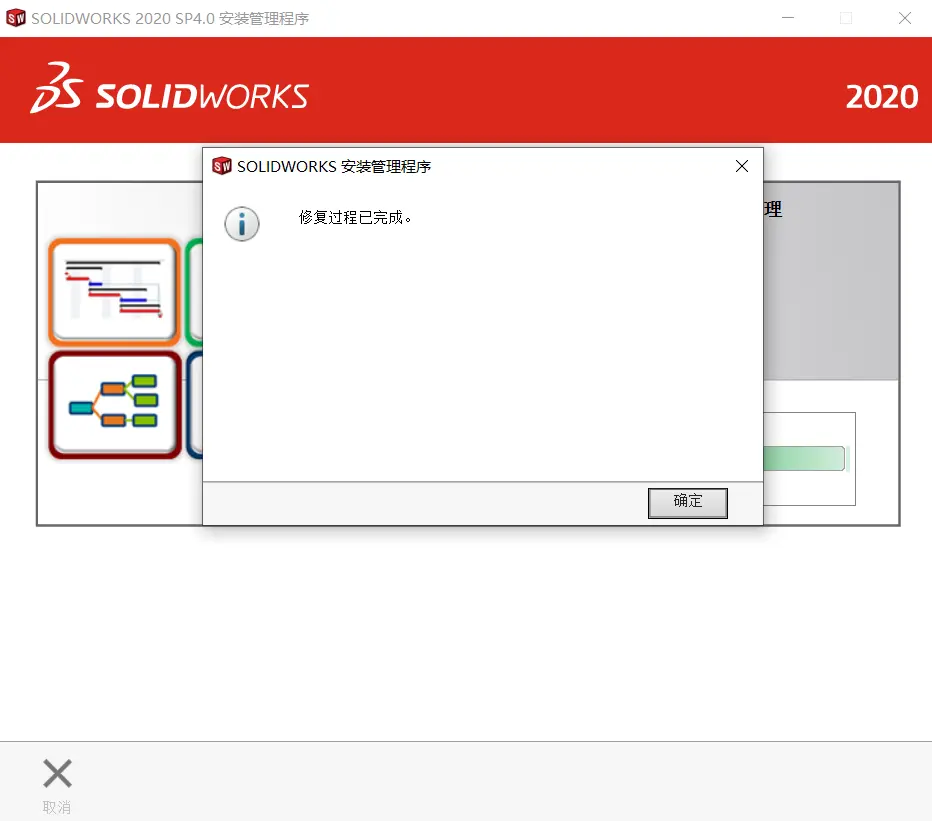Select the Gantt chart thumbnail with orange border

(x=115, y=291)
